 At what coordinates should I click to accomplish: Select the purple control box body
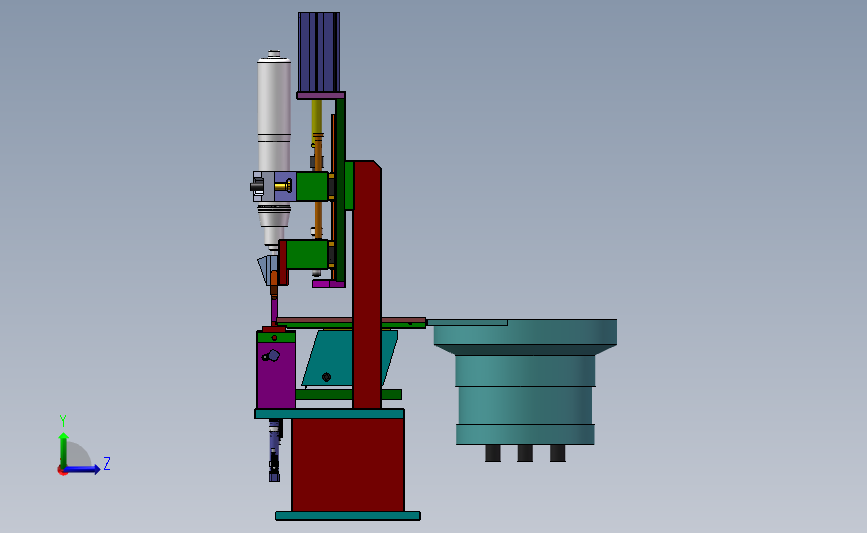(276, 375)
